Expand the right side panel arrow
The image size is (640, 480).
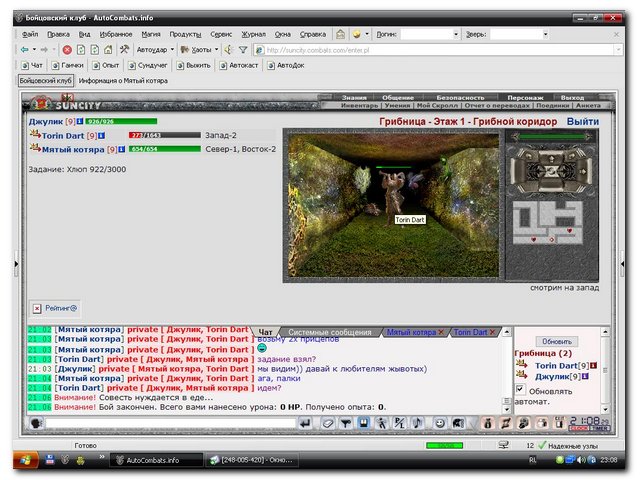click(622, 264)
